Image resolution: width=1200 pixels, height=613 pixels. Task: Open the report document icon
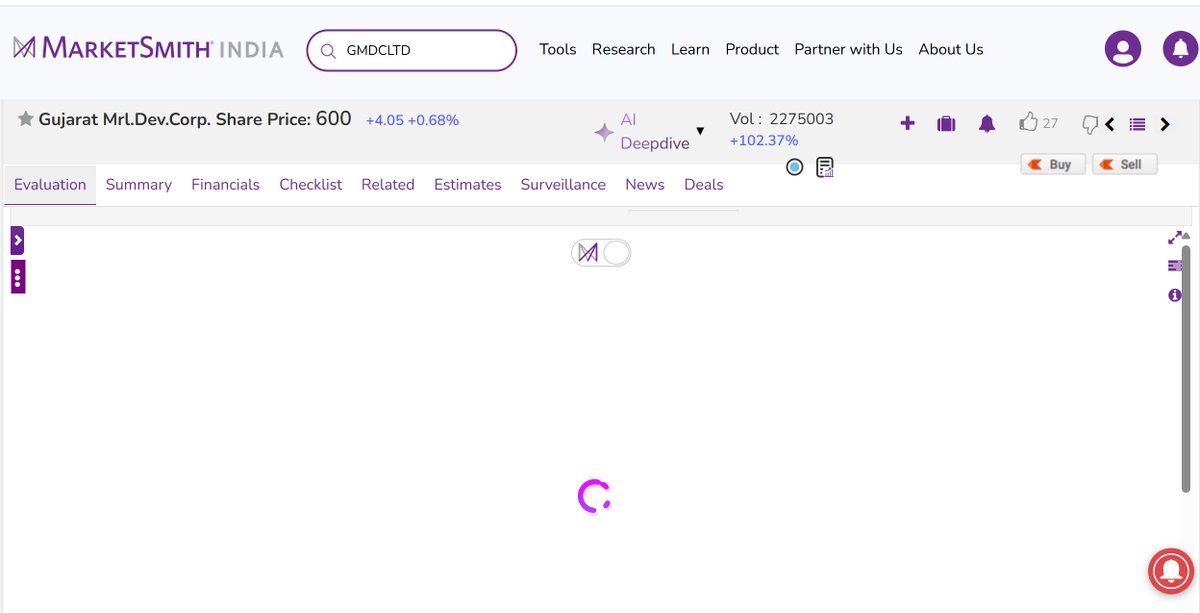tap(825, 167)
